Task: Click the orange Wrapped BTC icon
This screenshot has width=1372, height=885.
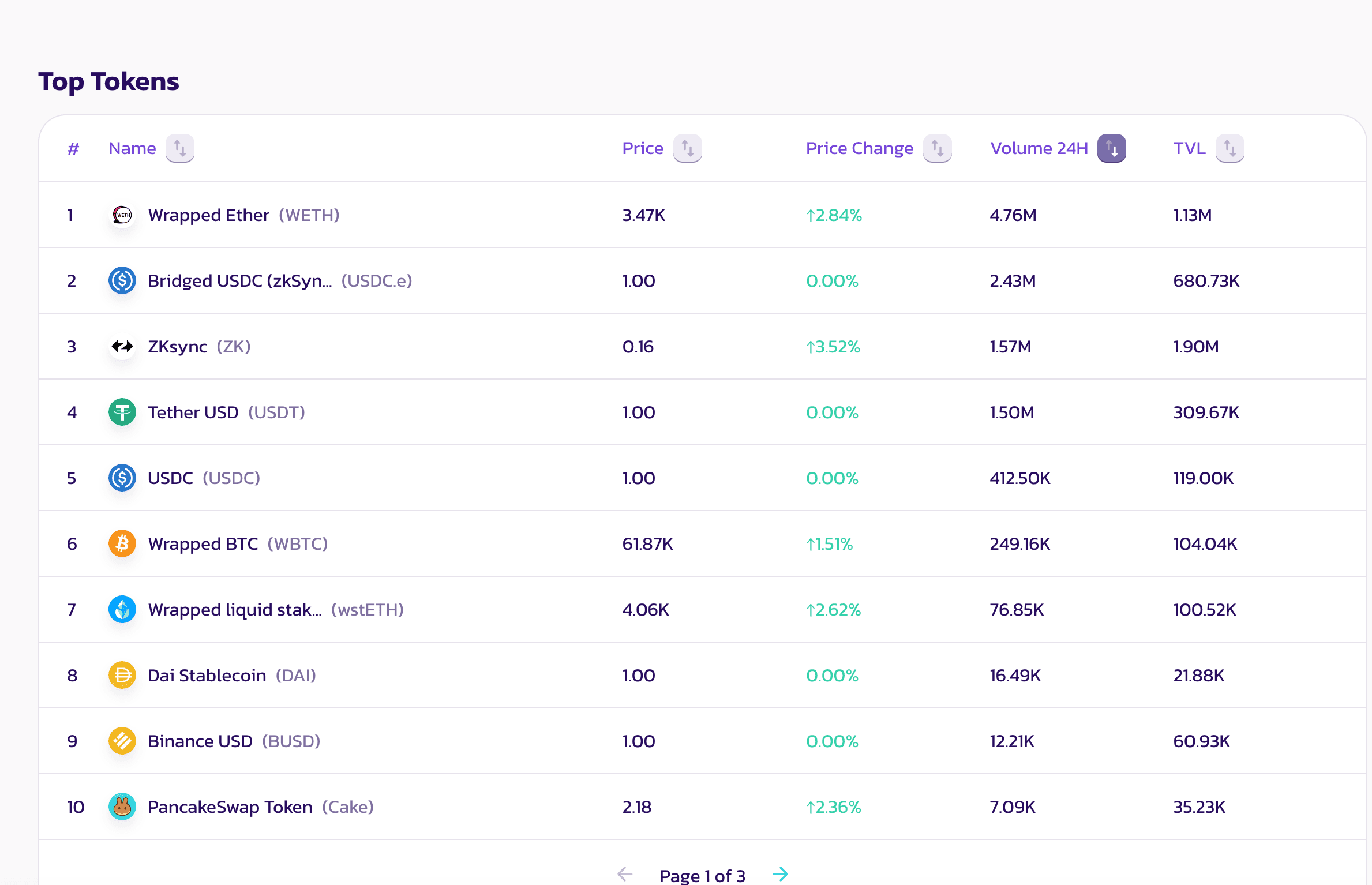Action: click(x=122, y=544)
